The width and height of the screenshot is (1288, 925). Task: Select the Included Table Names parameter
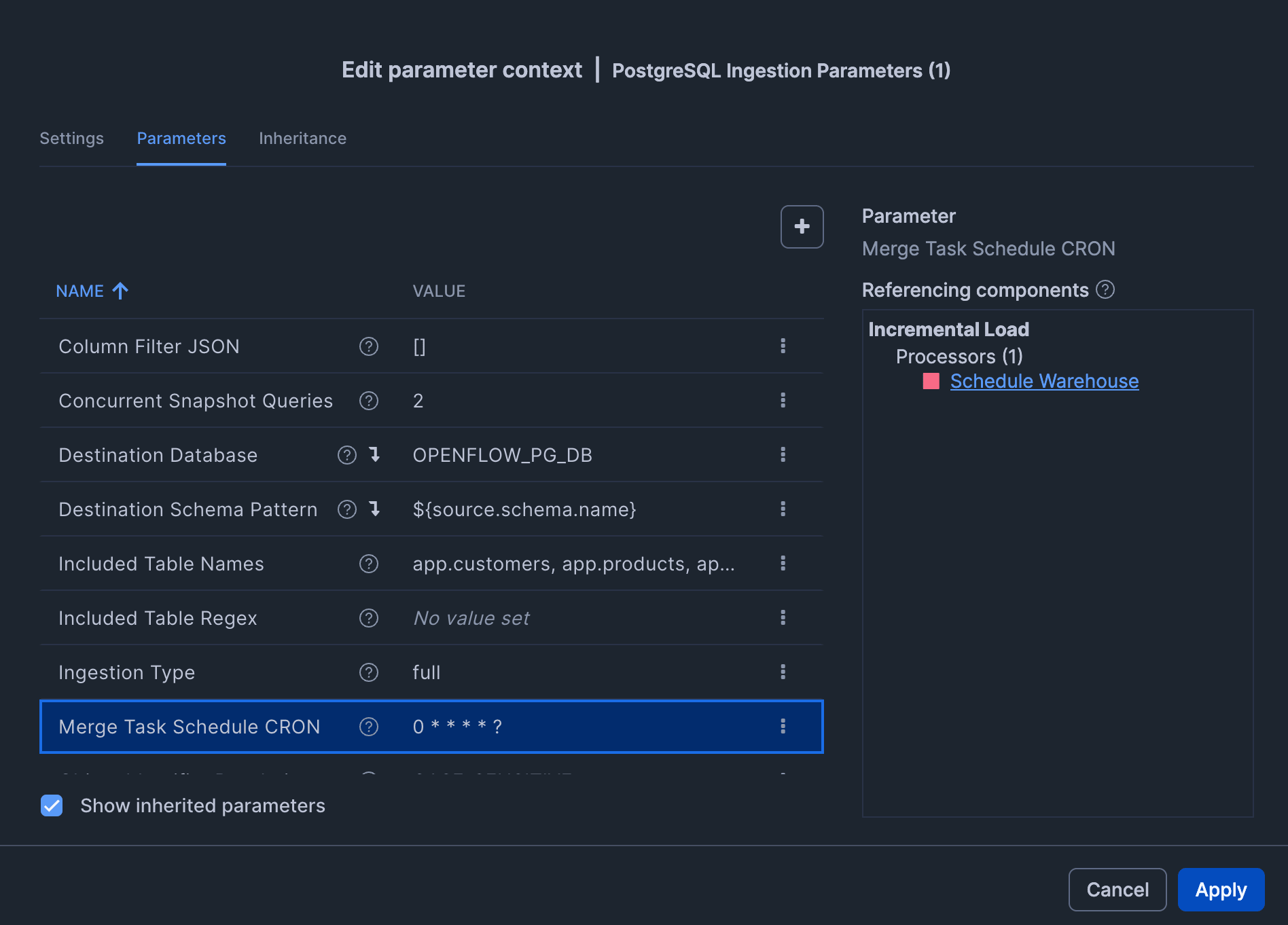pos(161,564)
